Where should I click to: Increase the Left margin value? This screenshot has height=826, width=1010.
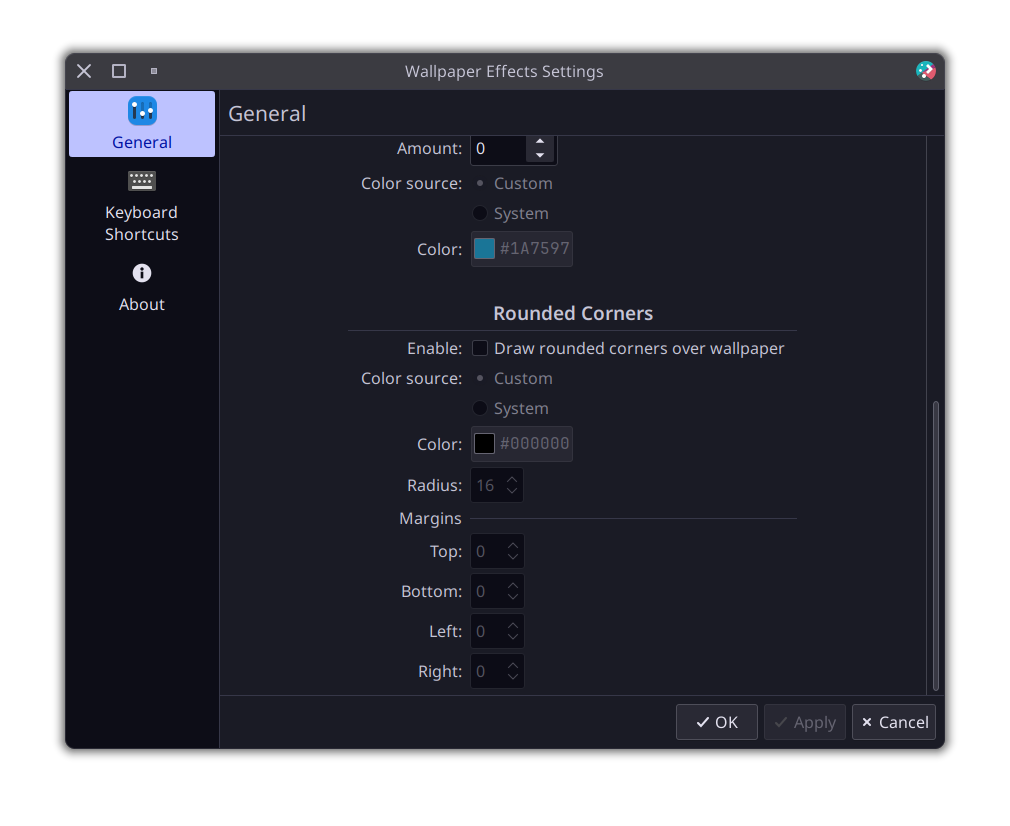tap(513, 626)
